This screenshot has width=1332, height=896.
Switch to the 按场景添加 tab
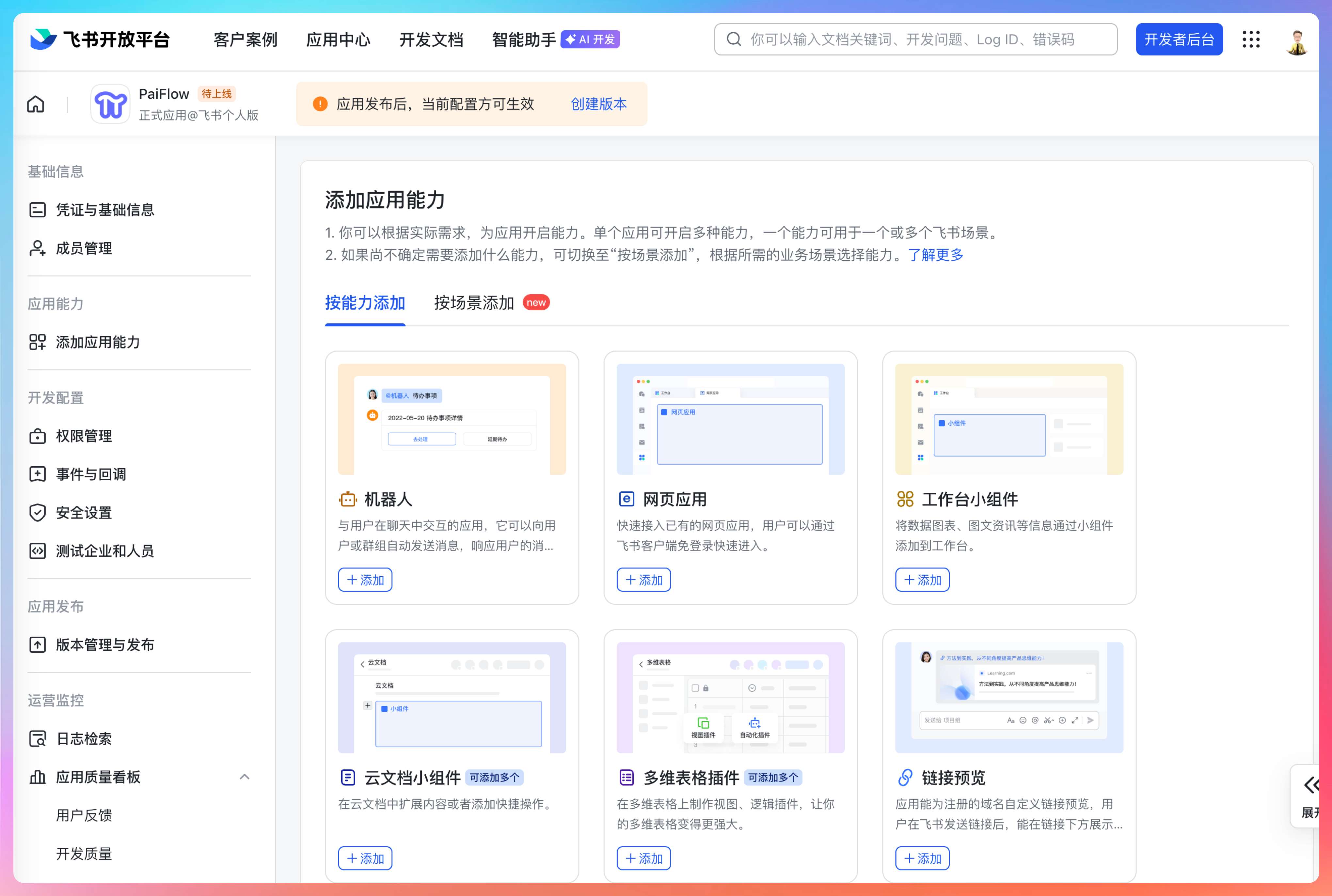click(x=474, y=303)
